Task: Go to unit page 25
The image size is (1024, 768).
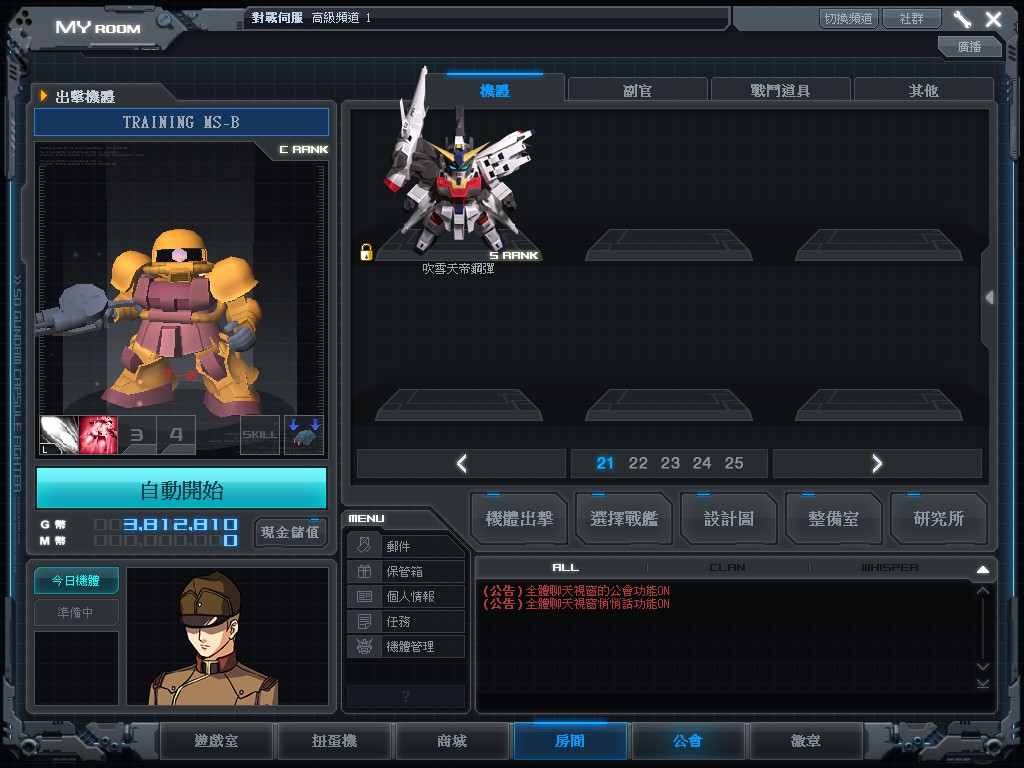Action: click(734, 463)
